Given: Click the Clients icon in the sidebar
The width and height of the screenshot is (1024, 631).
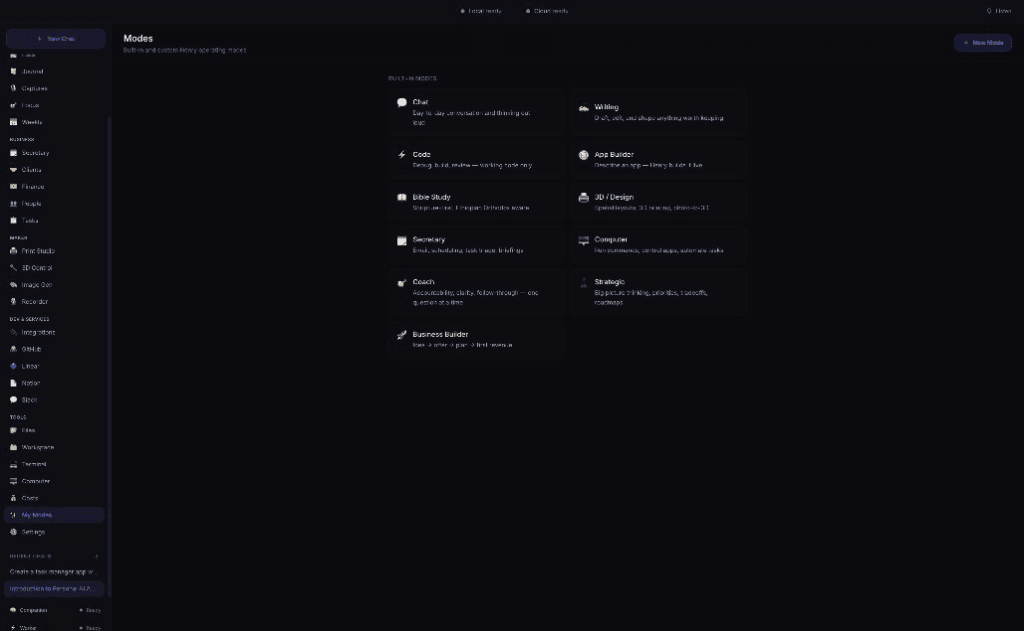Looking at the screenshot, I should [13, 170].
